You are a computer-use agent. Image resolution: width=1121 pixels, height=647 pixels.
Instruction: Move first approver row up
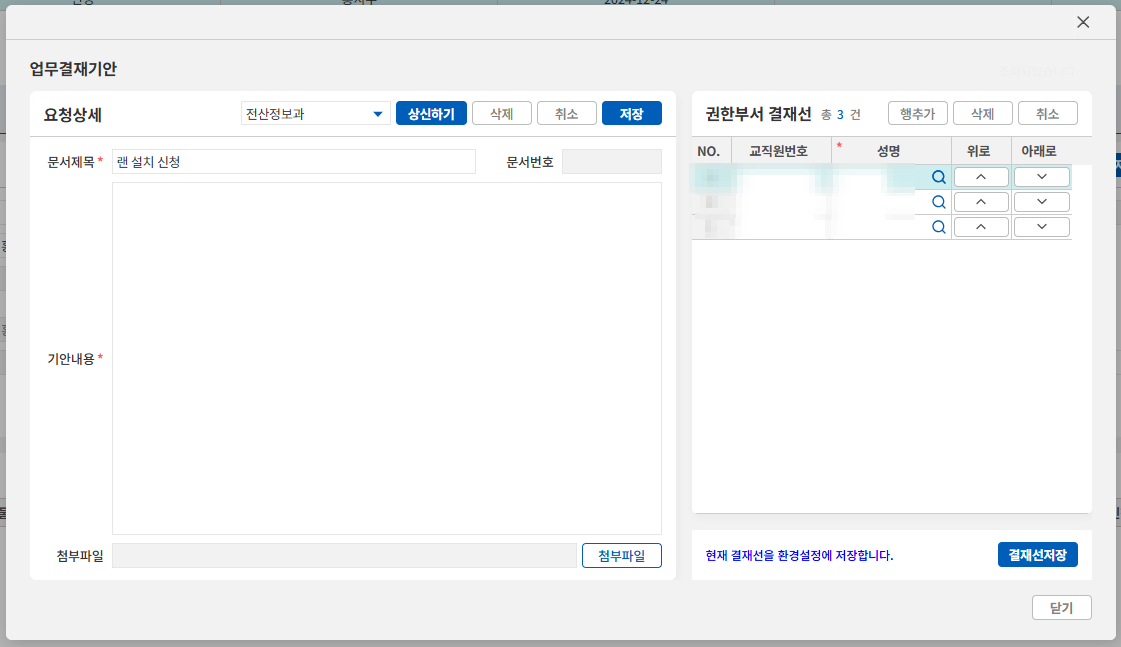[x=980, y=177]
